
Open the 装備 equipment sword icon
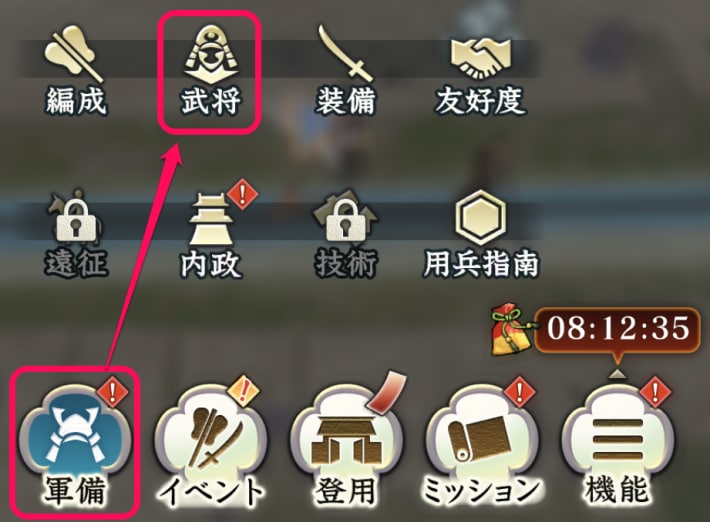click(x=345, y=70)
